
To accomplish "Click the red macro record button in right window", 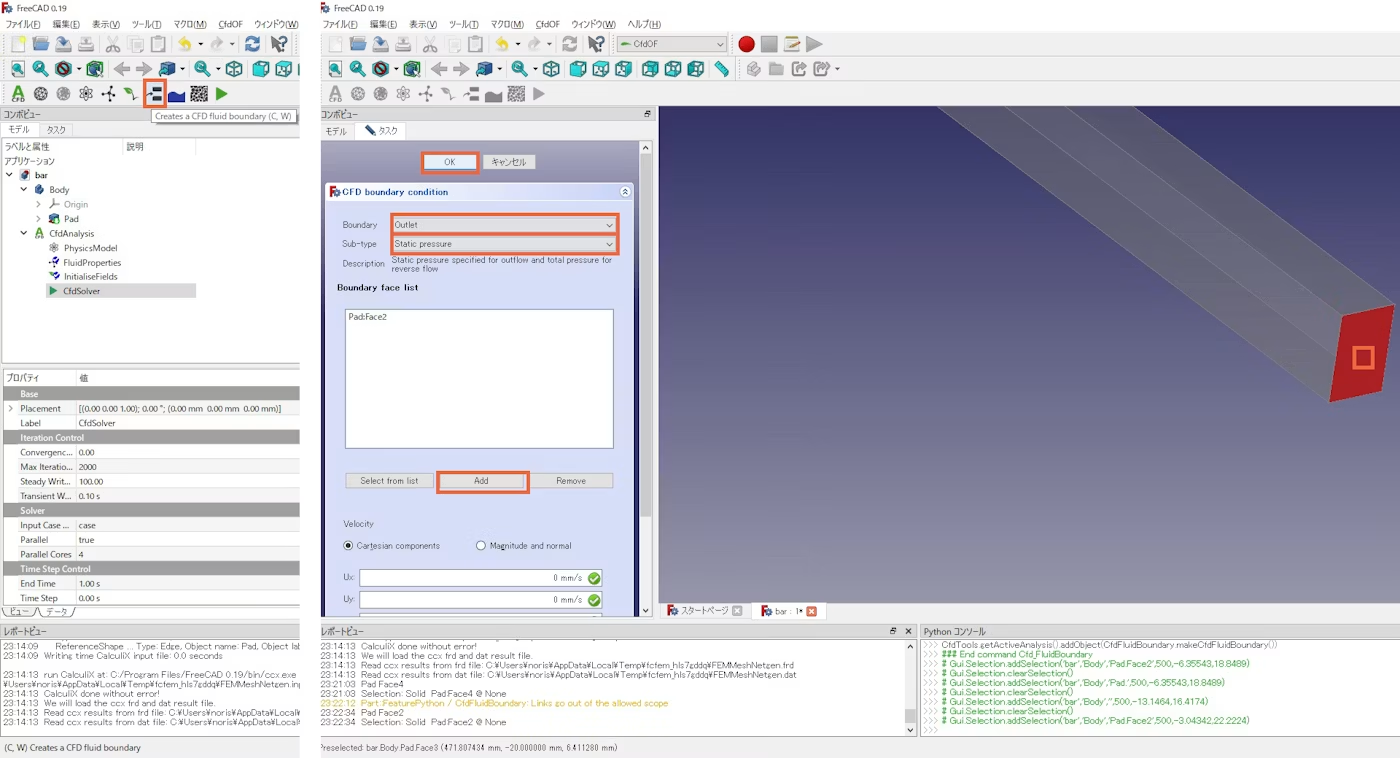I will pos(746,44).
